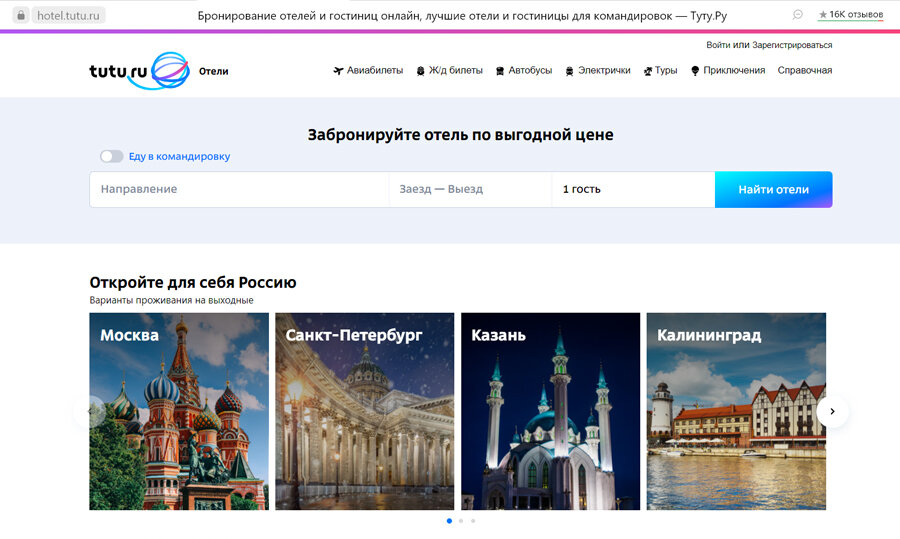Open the Туры menu item
The width and height of the screenshot is (900, 539).
(666, 70)
